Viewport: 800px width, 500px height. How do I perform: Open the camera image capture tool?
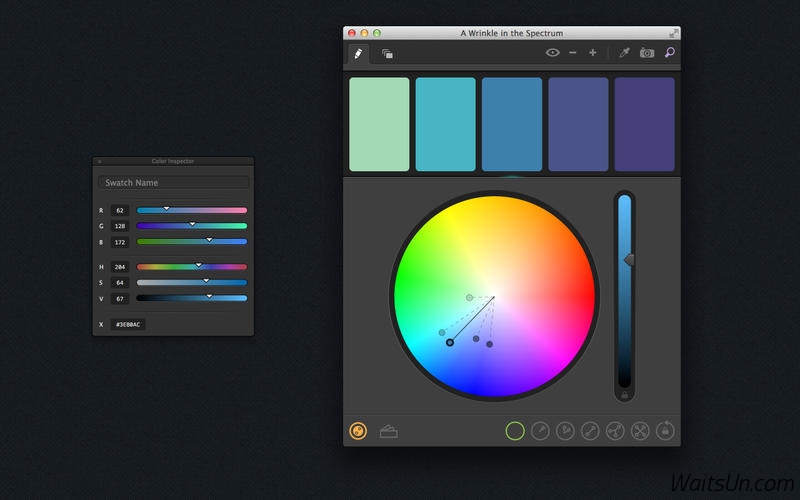click(647, 53)
